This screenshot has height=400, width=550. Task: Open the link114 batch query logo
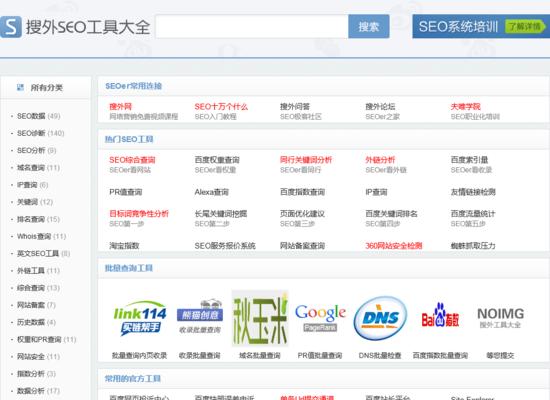pyautogui.click(x=140, y=318)
